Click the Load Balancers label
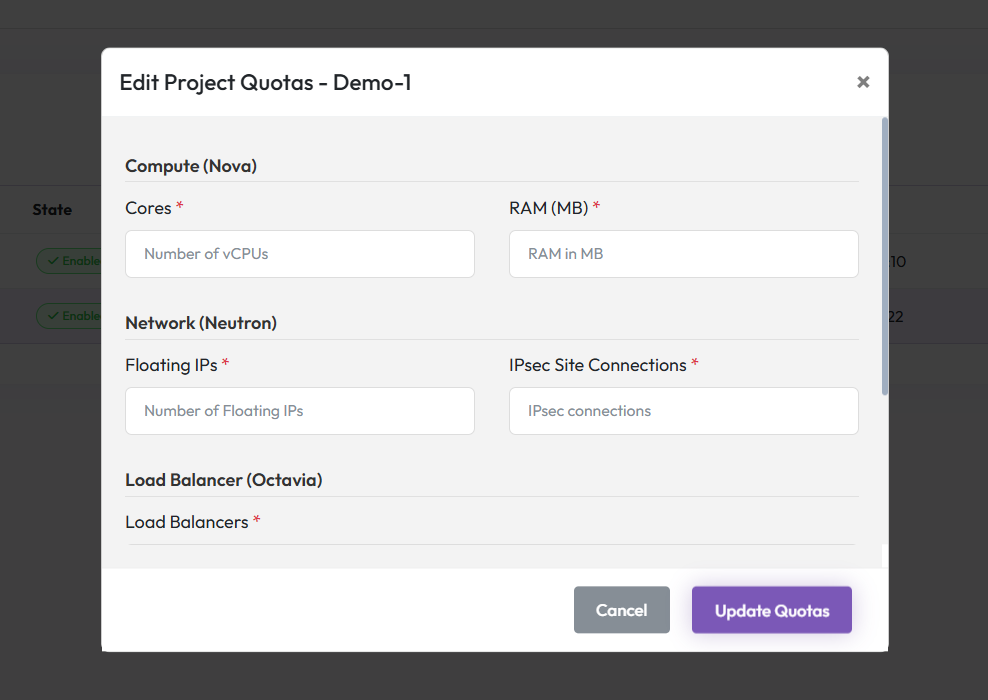Viewport: 988px width, 700px height. pyautogui.click(x=186, y=522)
